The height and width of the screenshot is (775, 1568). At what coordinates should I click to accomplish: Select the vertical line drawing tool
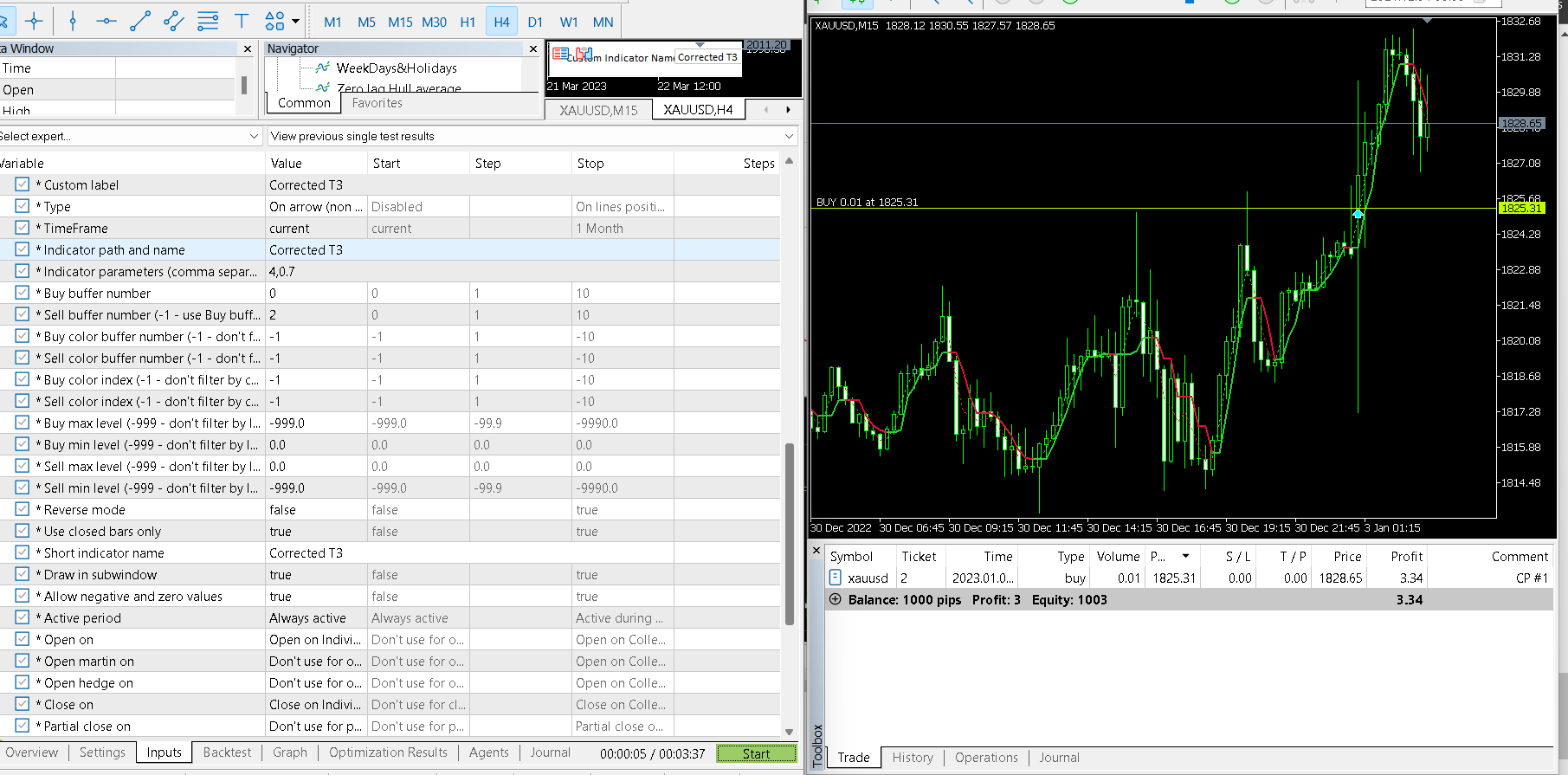[73, 21]
